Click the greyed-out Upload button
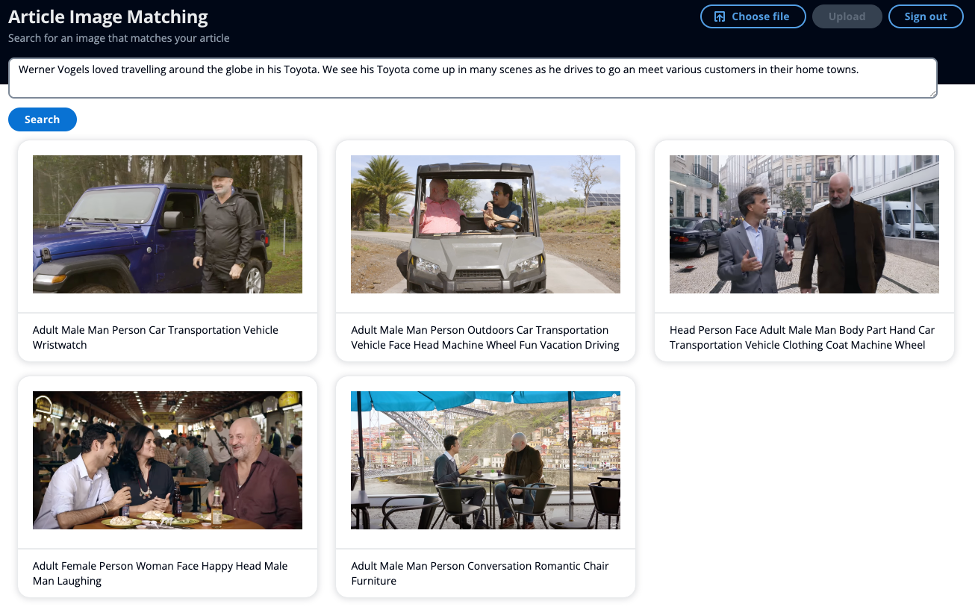The width and height of the screenshot is (977, 610). click(846, 17)
